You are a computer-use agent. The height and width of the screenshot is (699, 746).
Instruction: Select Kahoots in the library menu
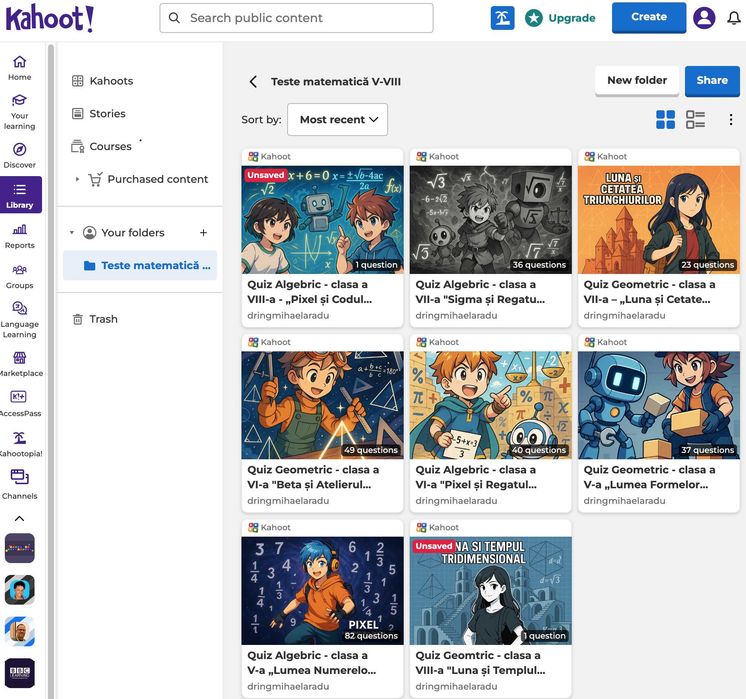point(102,81)
